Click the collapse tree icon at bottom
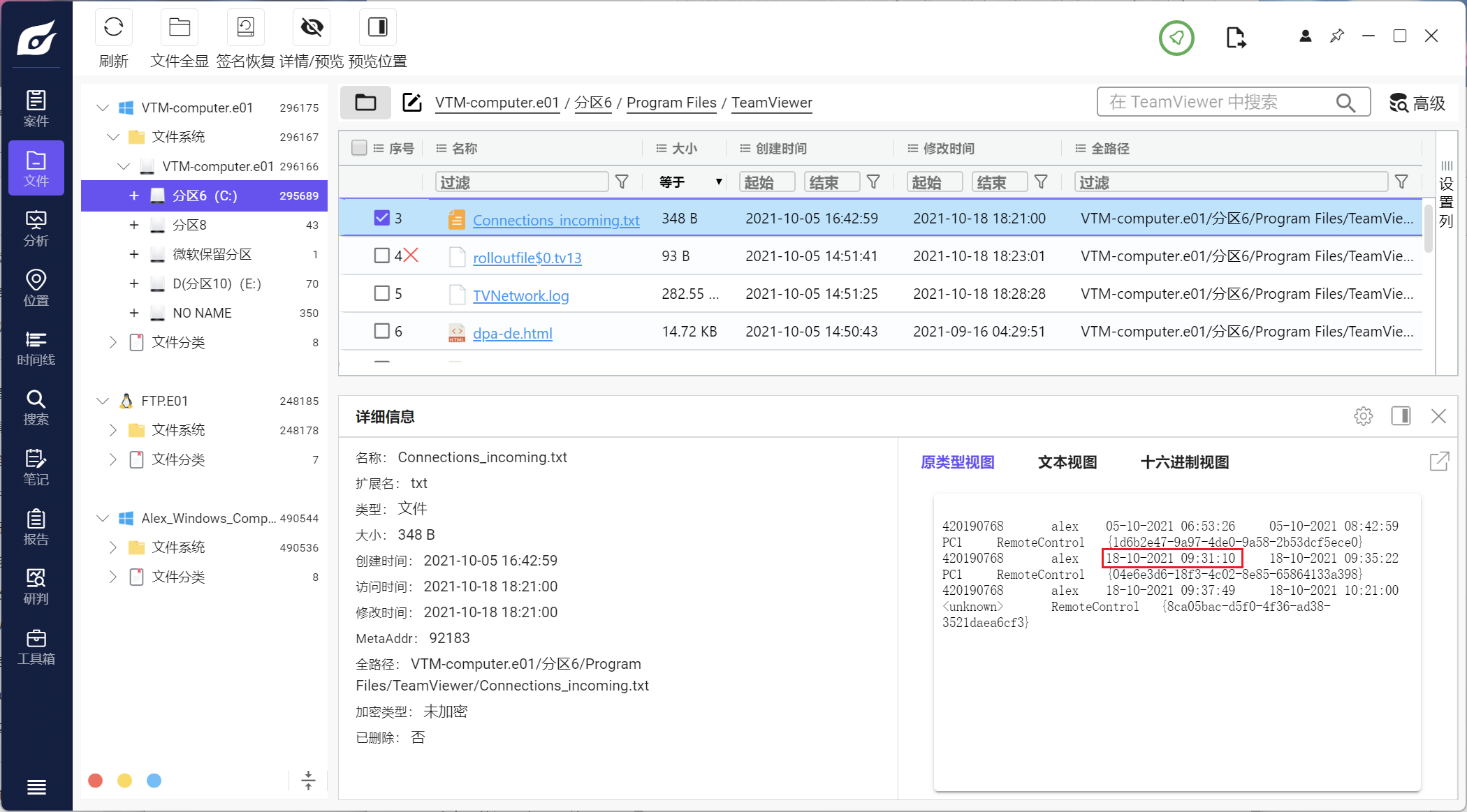Viewport: 1467px width, 812px height. click(308, 781)
